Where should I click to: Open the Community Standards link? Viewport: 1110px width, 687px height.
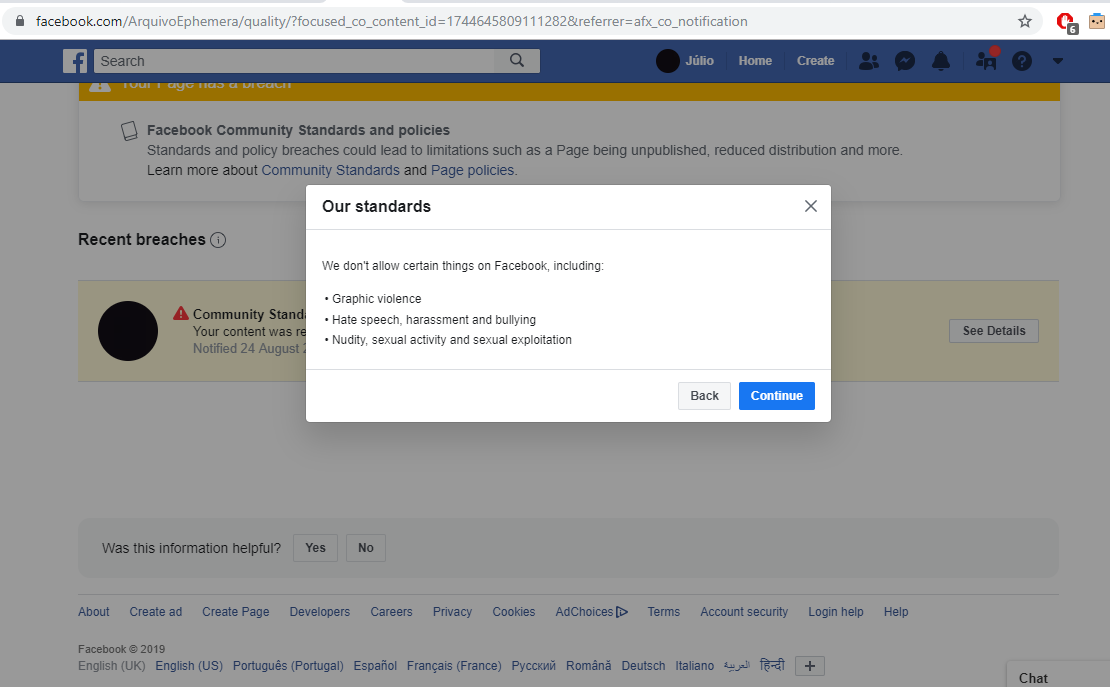pos(330,170)
